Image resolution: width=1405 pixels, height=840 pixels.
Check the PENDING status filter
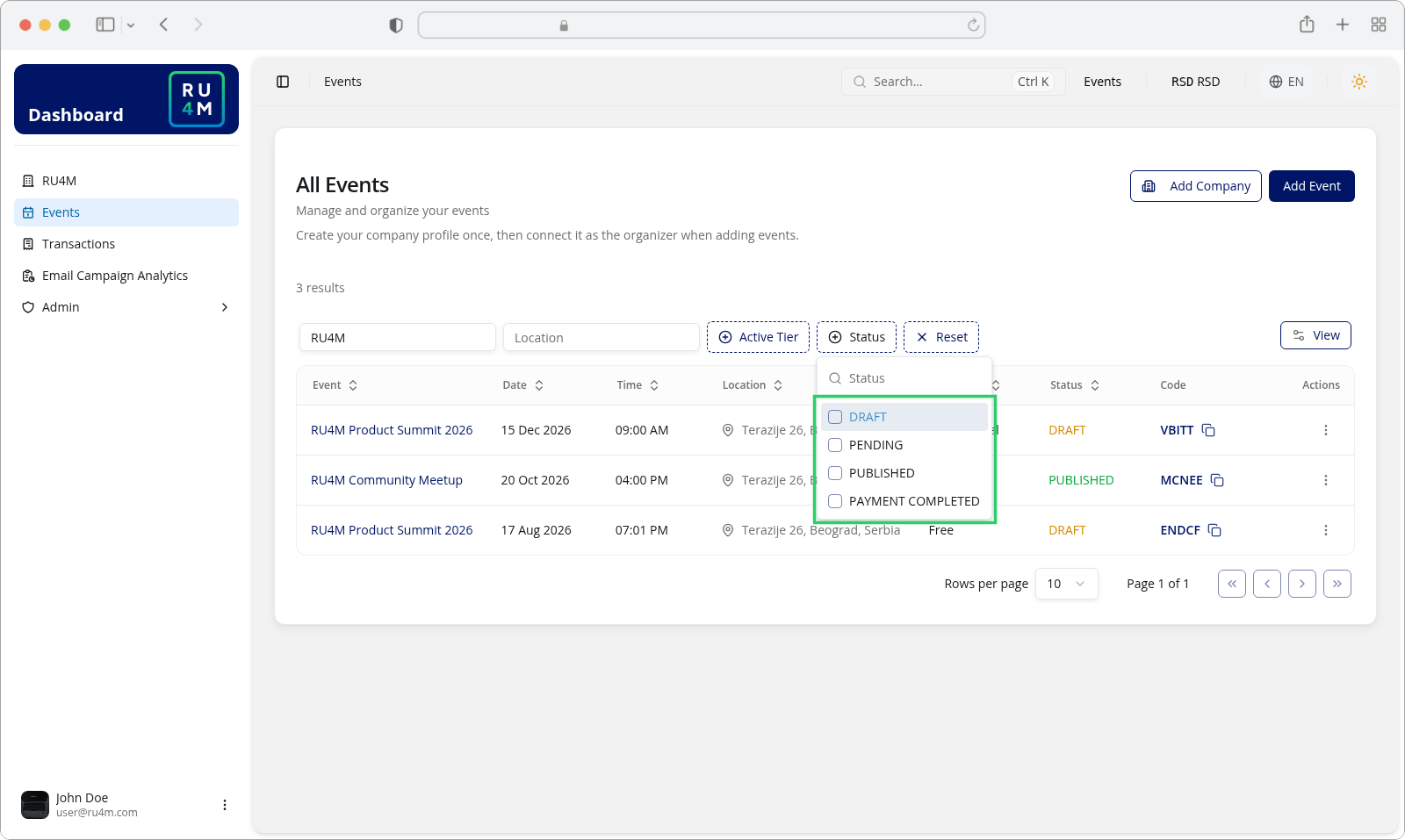pyautogui.click(x=835, y=445)
